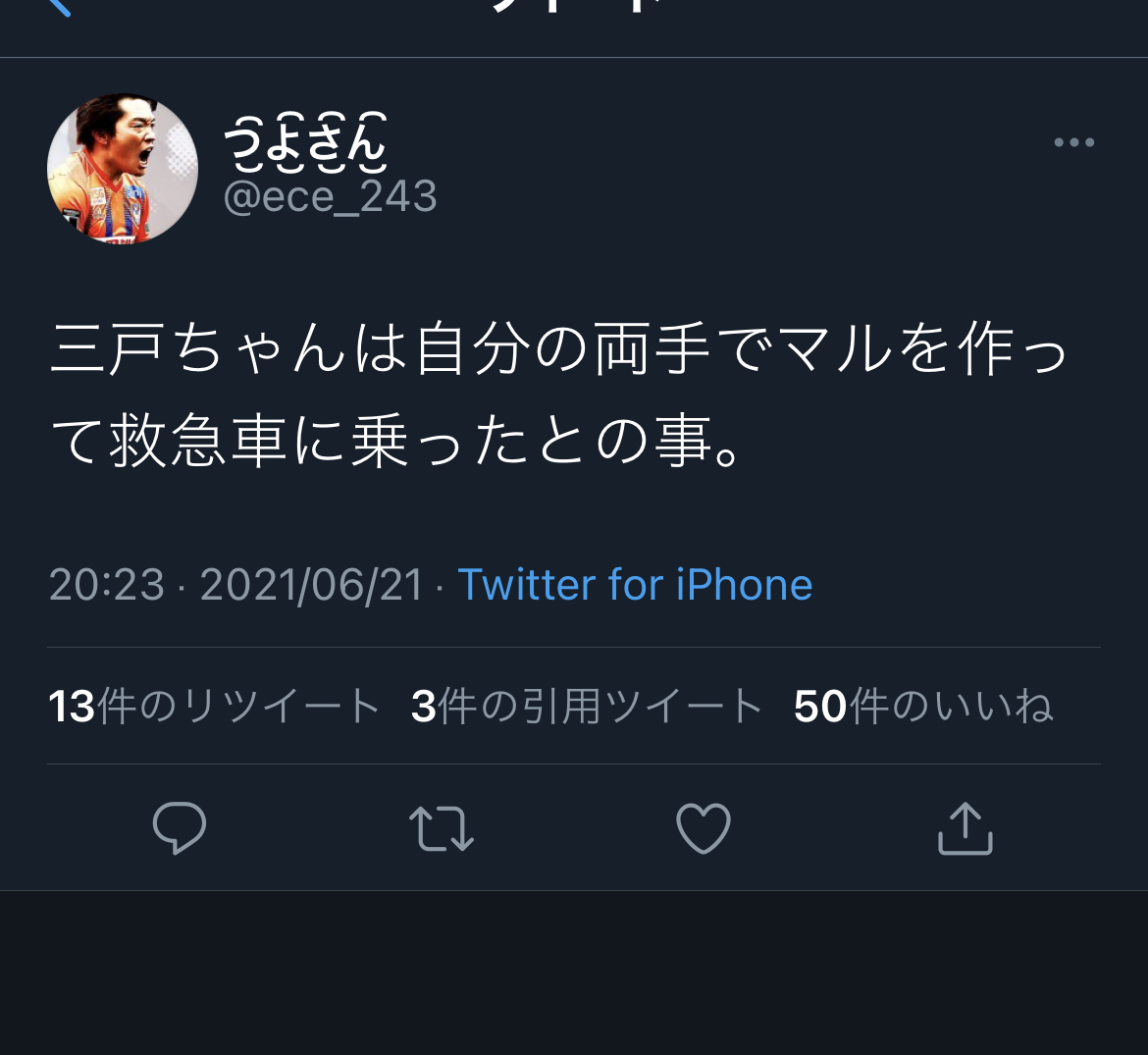View the 3件の引用ツイート list
The height and width of the screenshot is (1055, 1148).
[x=587, y=707]
